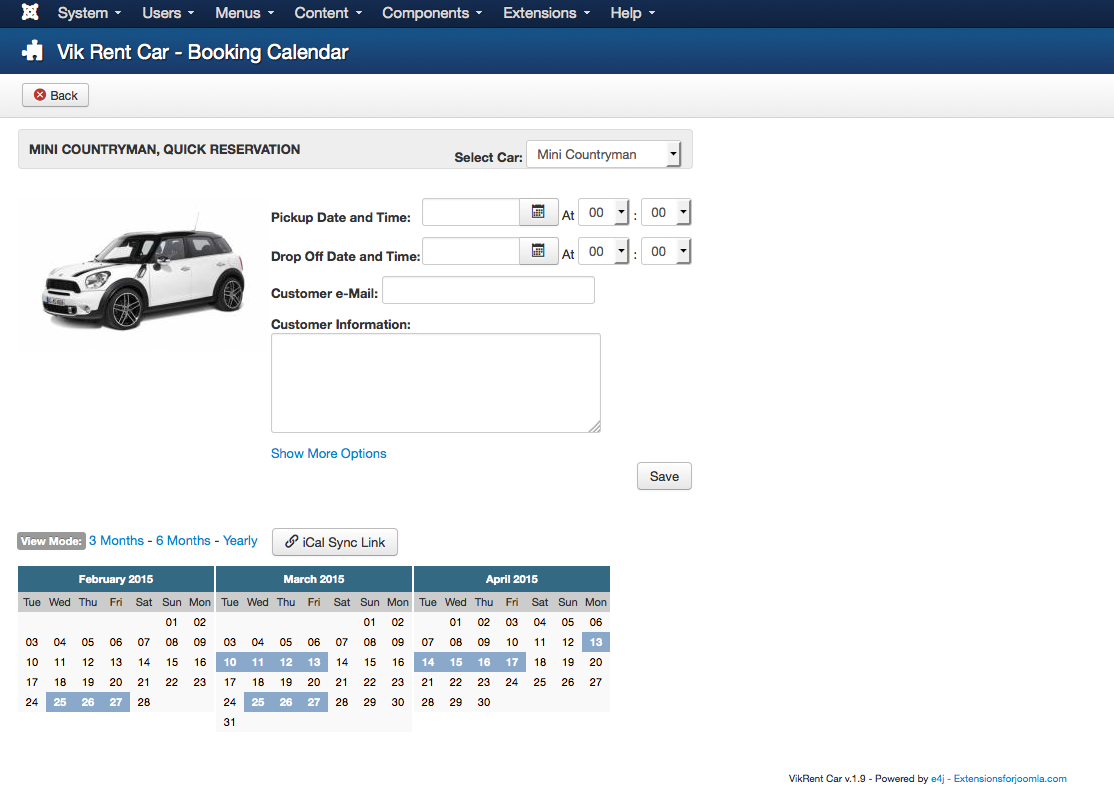
Task: Open the e4j footer link
Action: coord(938,779)
